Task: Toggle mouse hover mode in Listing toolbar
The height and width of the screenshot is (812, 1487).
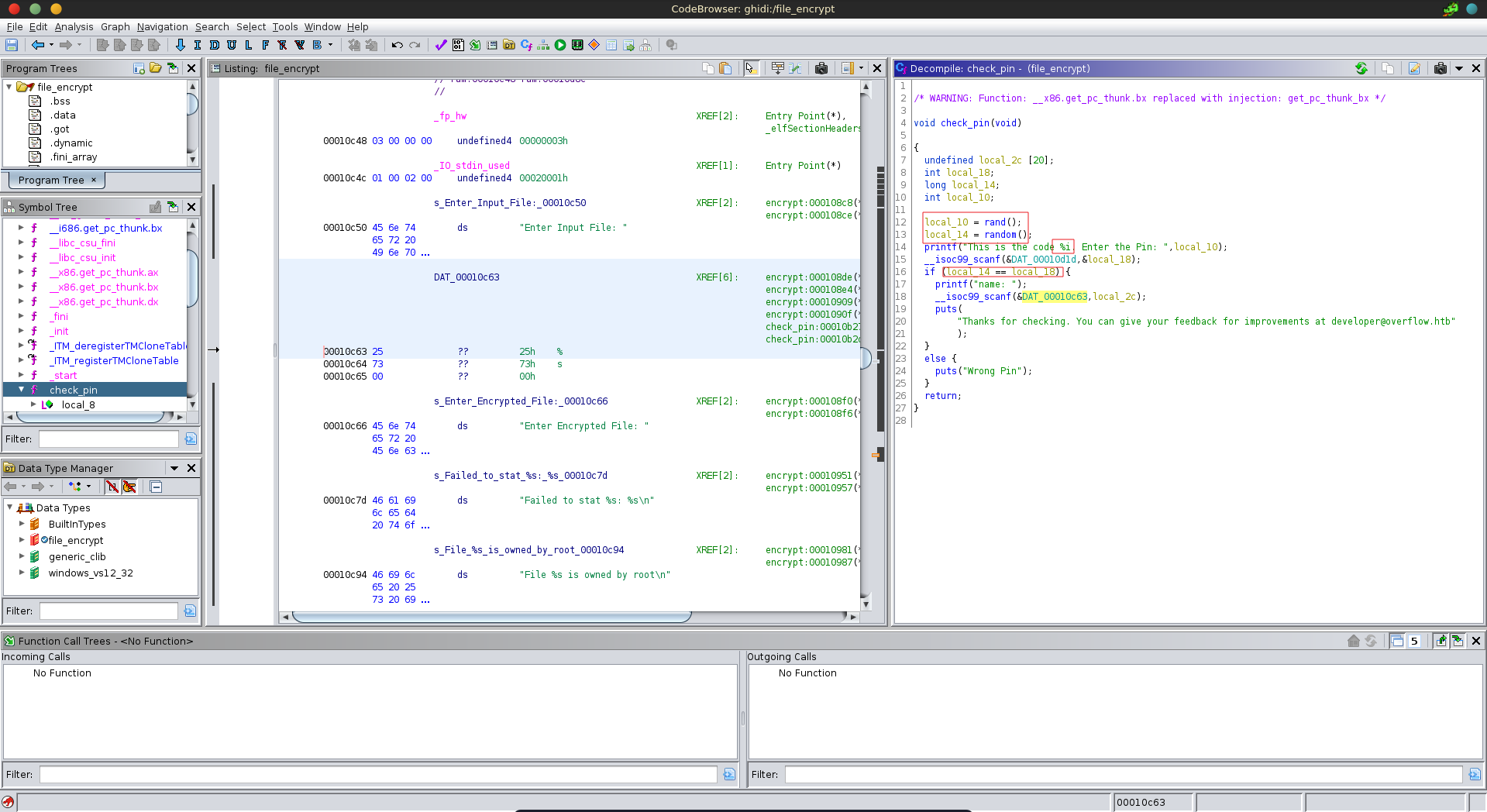Action: click(x=750, y=68)
